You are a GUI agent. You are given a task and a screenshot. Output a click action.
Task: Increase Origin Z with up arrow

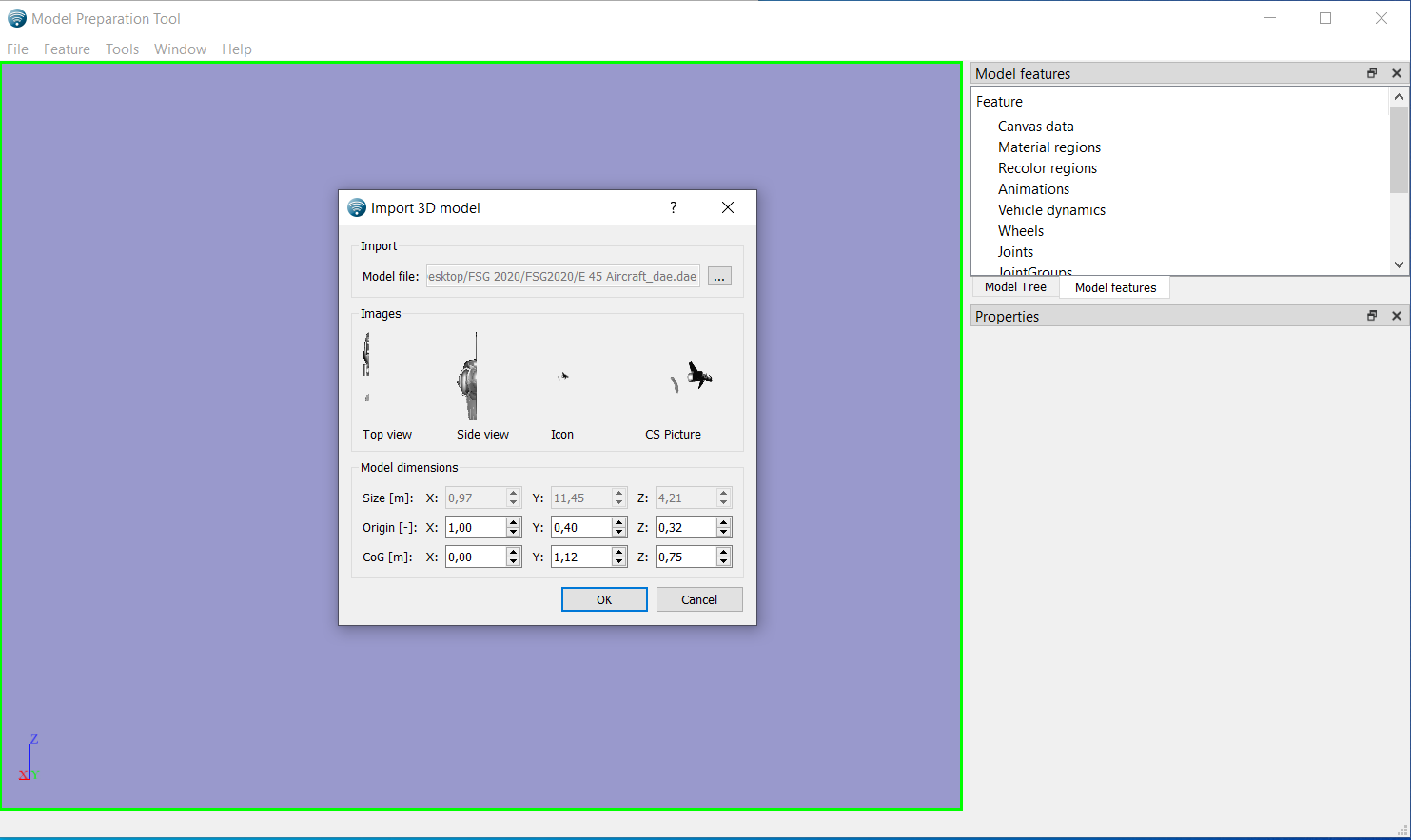click(x=724, y=522)
